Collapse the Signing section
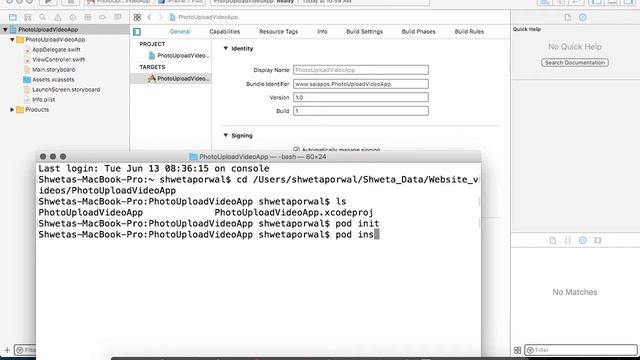This screenshot has height=360, width=640. point(225,135)
